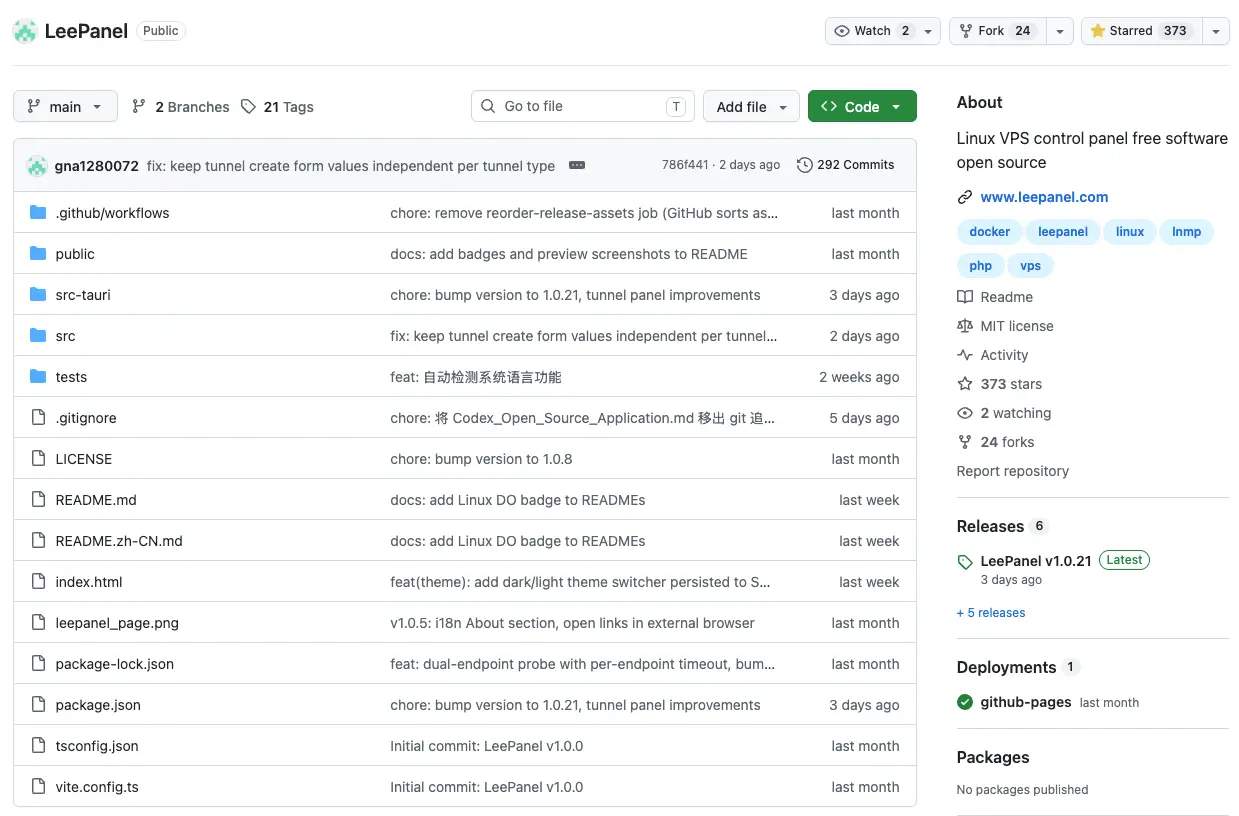Click the link icon beside www.leepanel.com
This screenshot has height=816, width=1239.
[x=965, y=197]
